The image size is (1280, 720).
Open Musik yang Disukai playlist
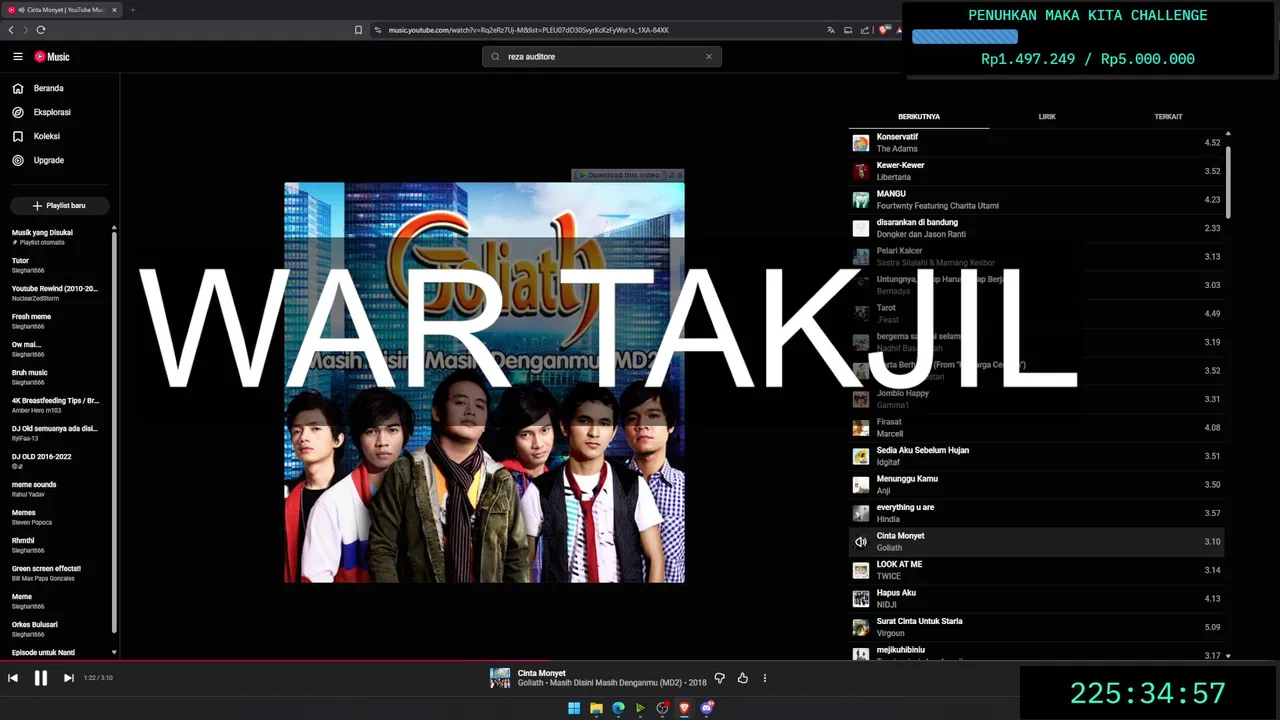pyautogui.click(x=55, y=237)
